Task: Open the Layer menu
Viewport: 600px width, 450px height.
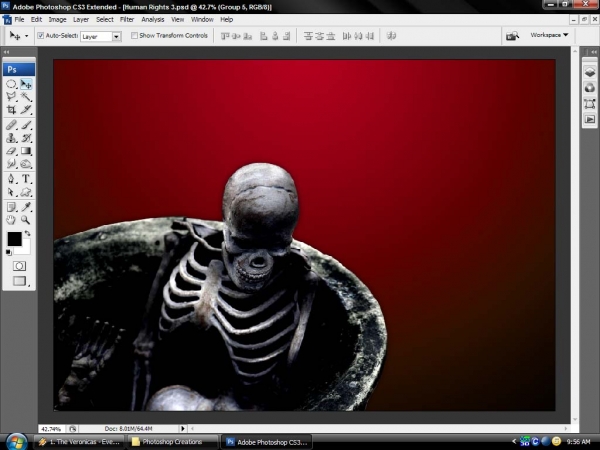Action: [x=81, y=20]
